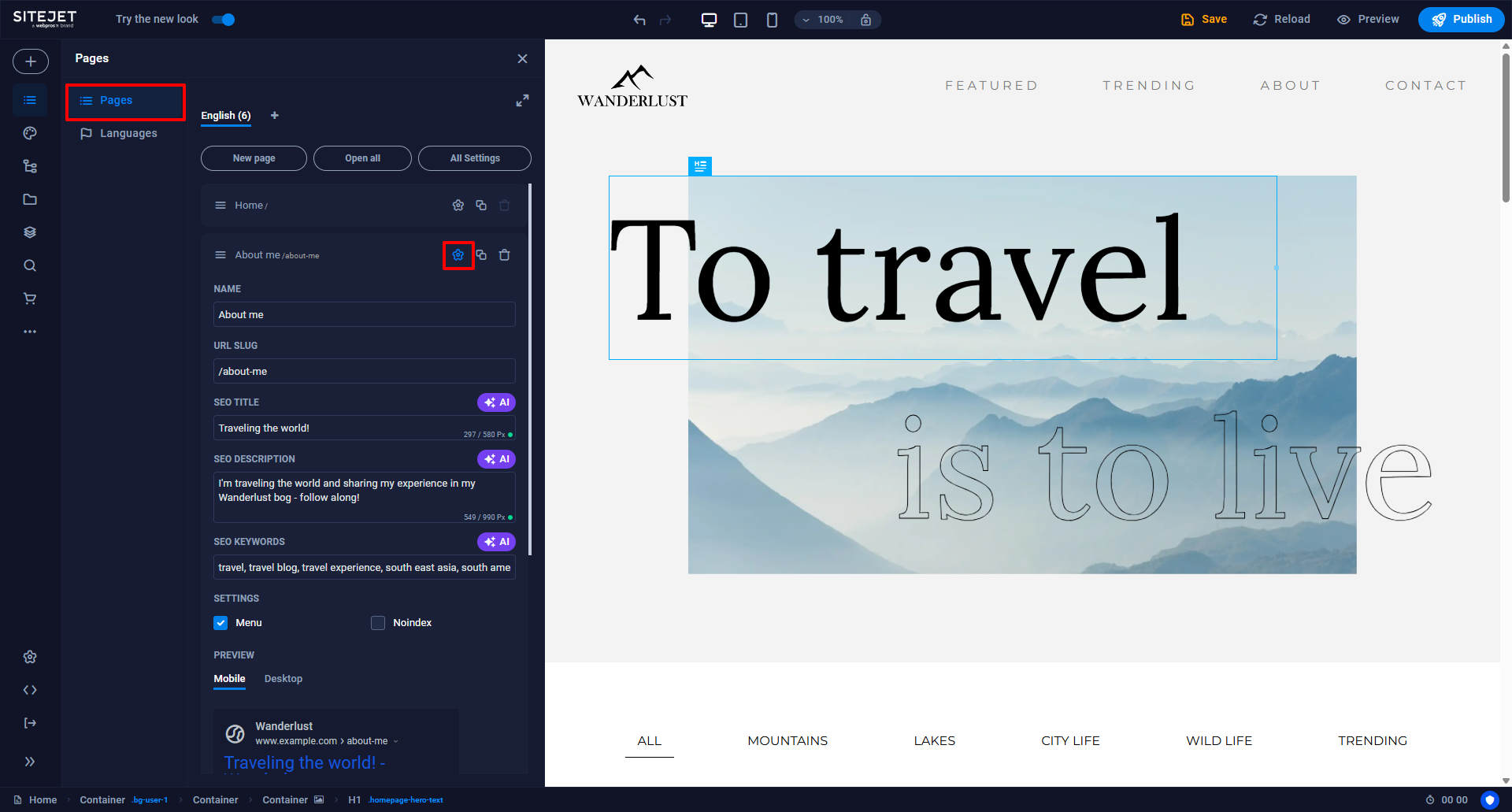
Task: Select the Pages menu item
Action: point(125,101)
